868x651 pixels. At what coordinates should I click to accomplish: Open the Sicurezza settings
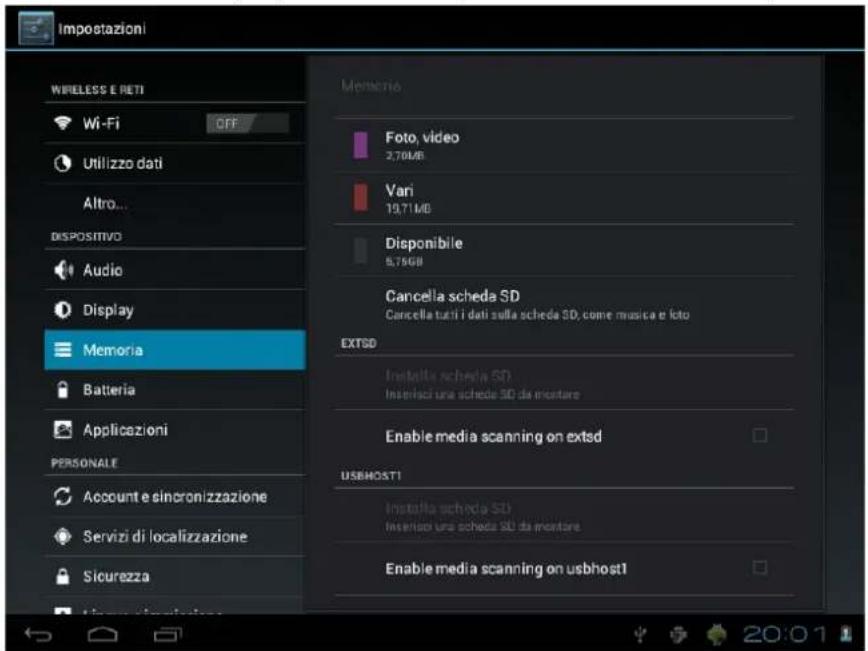175,576
